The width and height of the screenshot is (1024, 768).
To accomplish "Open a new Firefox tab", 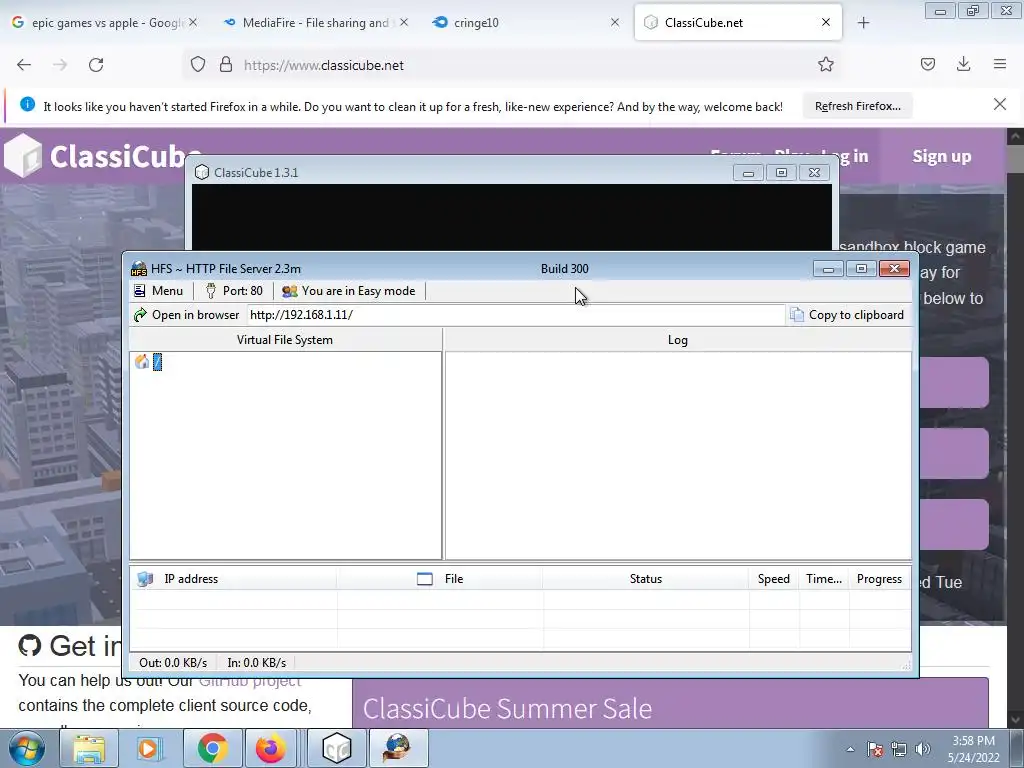I will pyautogui.click(x=863, y=23).
